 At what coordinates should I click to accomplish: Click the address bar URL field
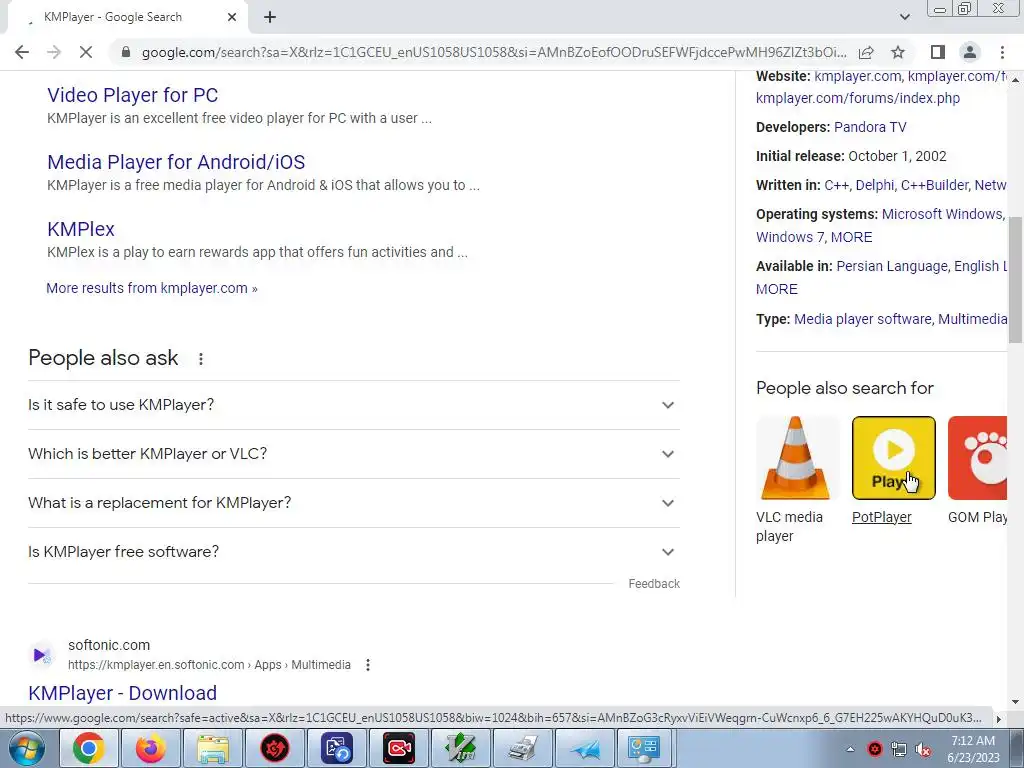click(x=494, y=52)
